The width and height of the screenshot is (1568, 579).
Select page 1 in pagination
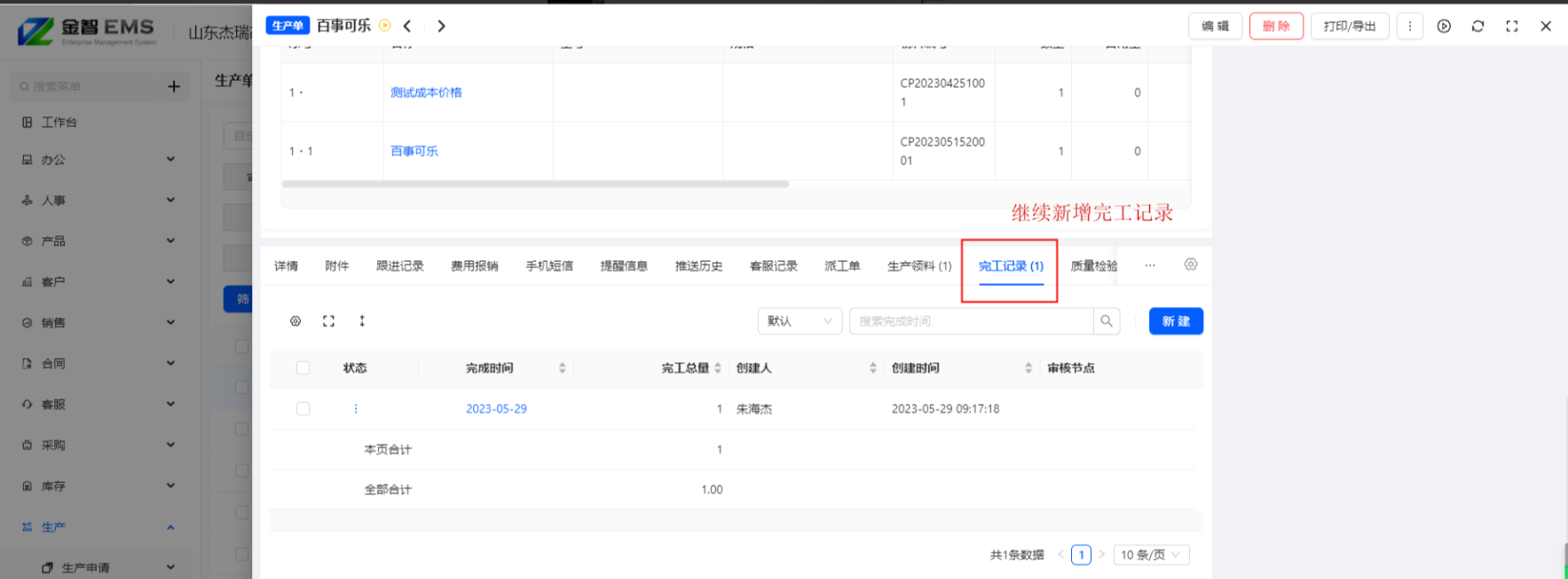(1081, 554)
